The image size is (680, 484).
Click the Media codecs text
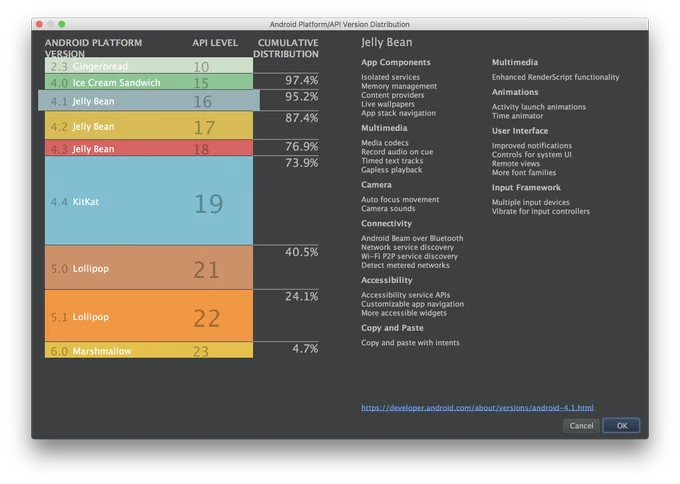pos(385,143)
